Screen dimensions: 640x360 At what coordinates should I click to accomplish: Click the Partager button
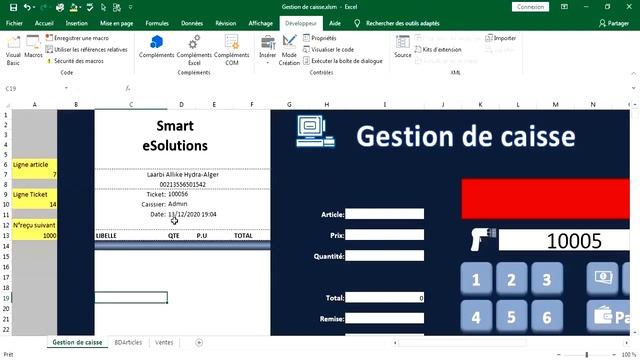(x=614, y=23)
